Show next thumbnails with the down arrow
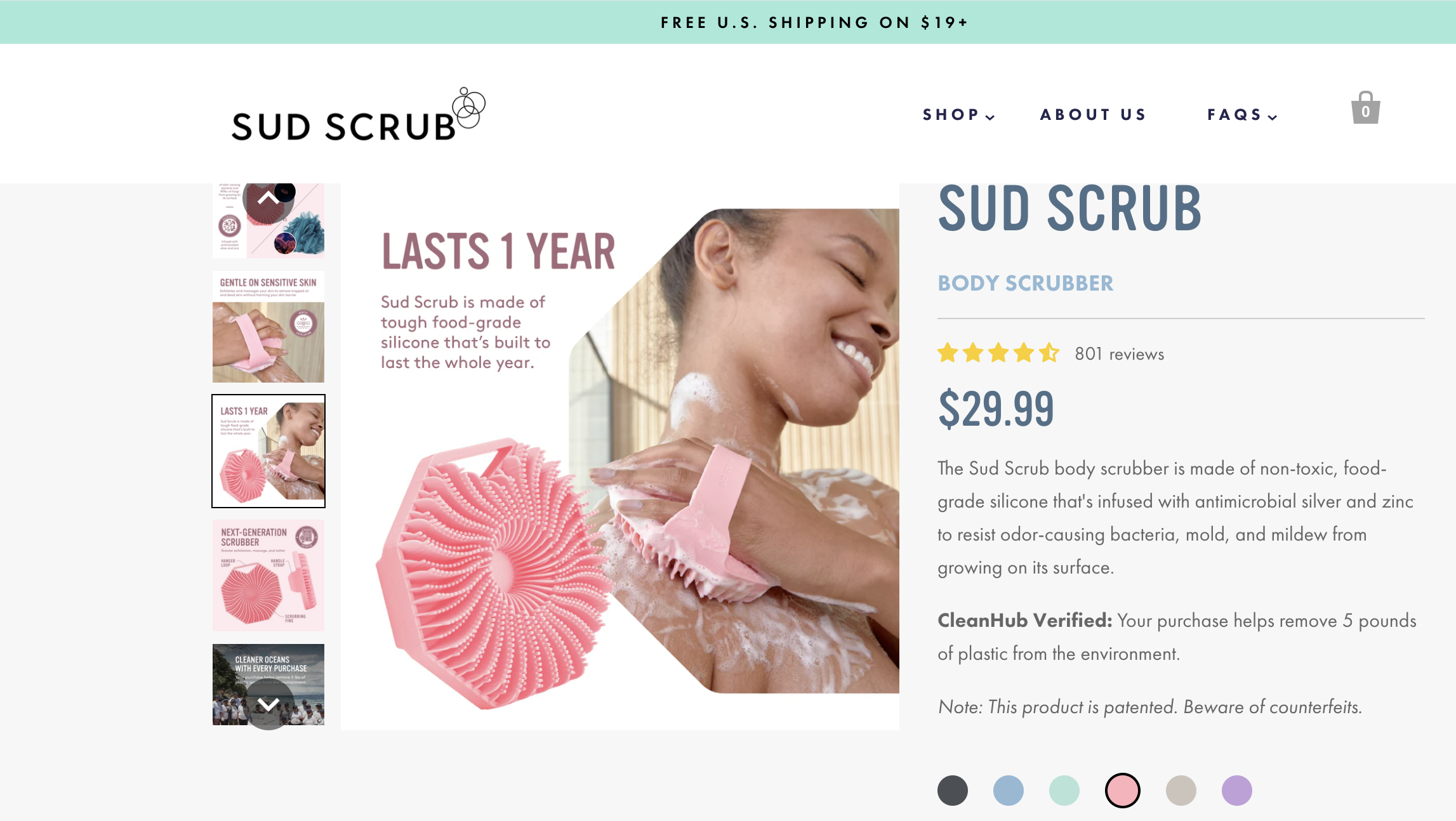The width and height of the screenshot is (1456, 821). [268, 704]
